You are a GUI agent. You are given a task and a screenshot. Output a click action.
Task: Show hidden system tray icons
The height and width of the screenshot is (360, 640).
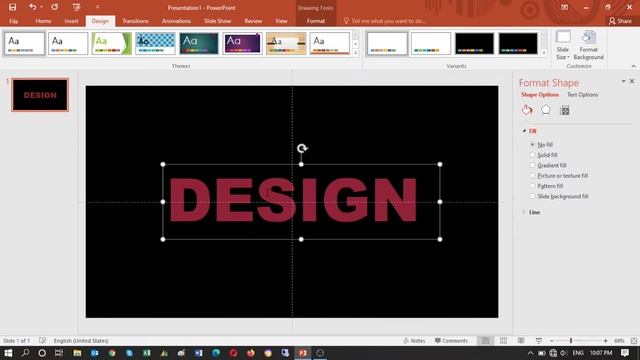point(530,353)
